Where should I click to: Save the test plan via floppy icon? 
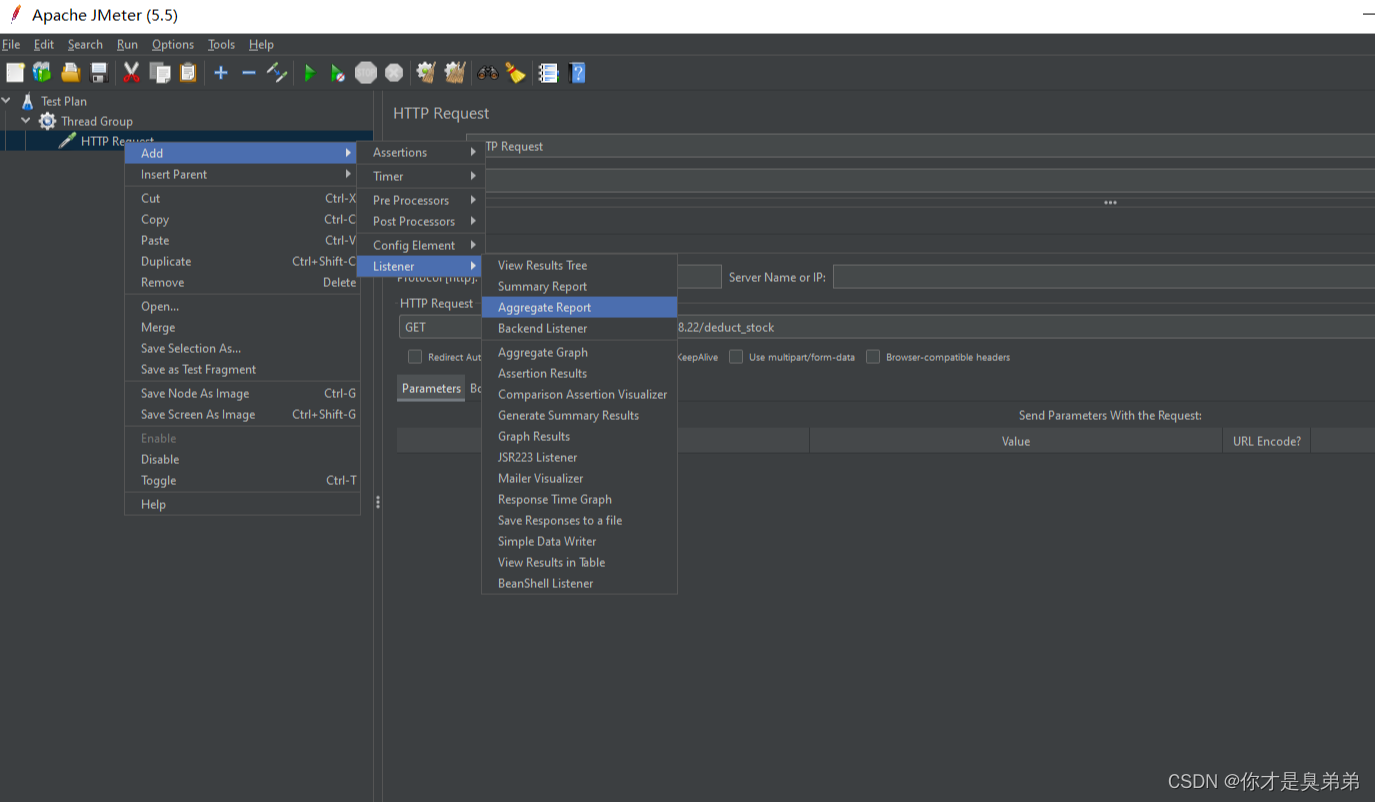[x=99, y=72]
